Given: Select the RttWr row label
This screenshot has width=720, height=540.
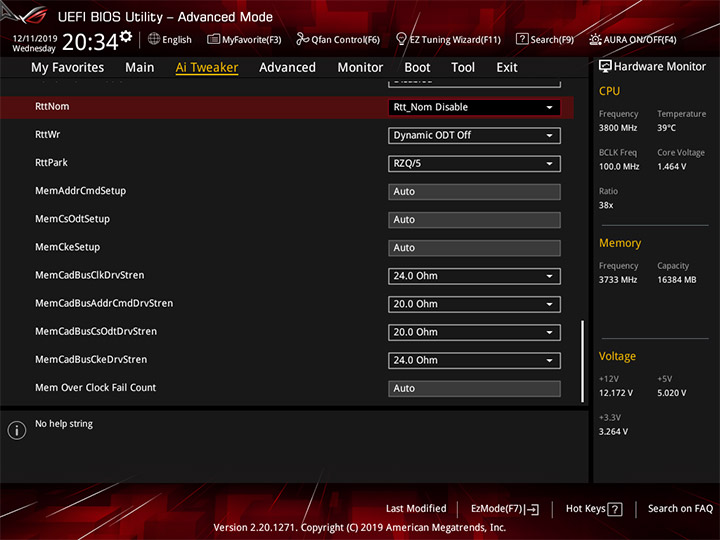Looking at the screenshot, I should coord(47,135).
